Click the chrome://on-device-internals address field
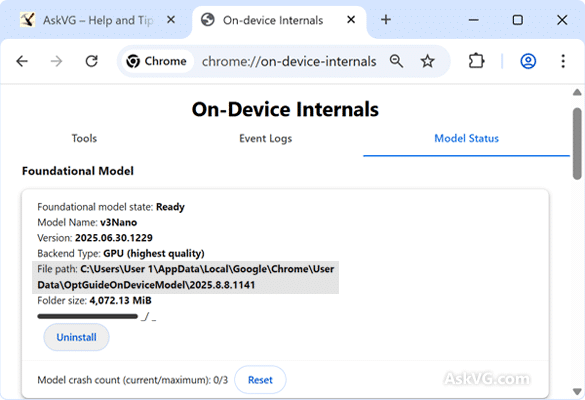 289,61
